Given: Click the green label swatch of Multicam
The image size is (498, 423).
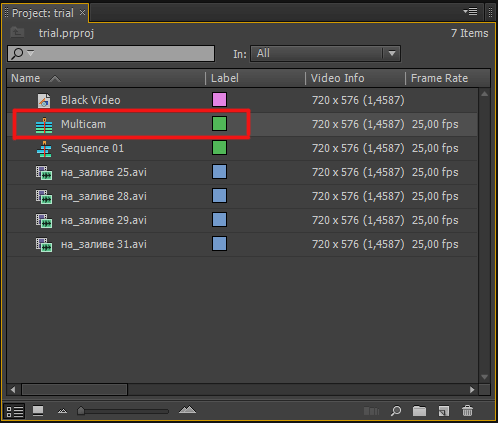Looking at the screenshot, I should coord(219,124).
